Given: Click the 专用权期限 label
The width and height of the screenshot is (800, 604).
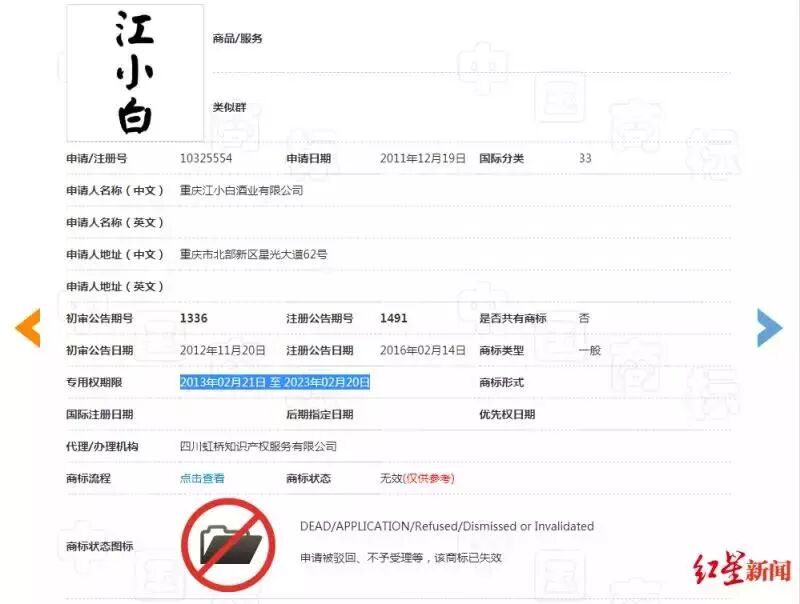Looking at the screenshot, I should tap(94, 382).
